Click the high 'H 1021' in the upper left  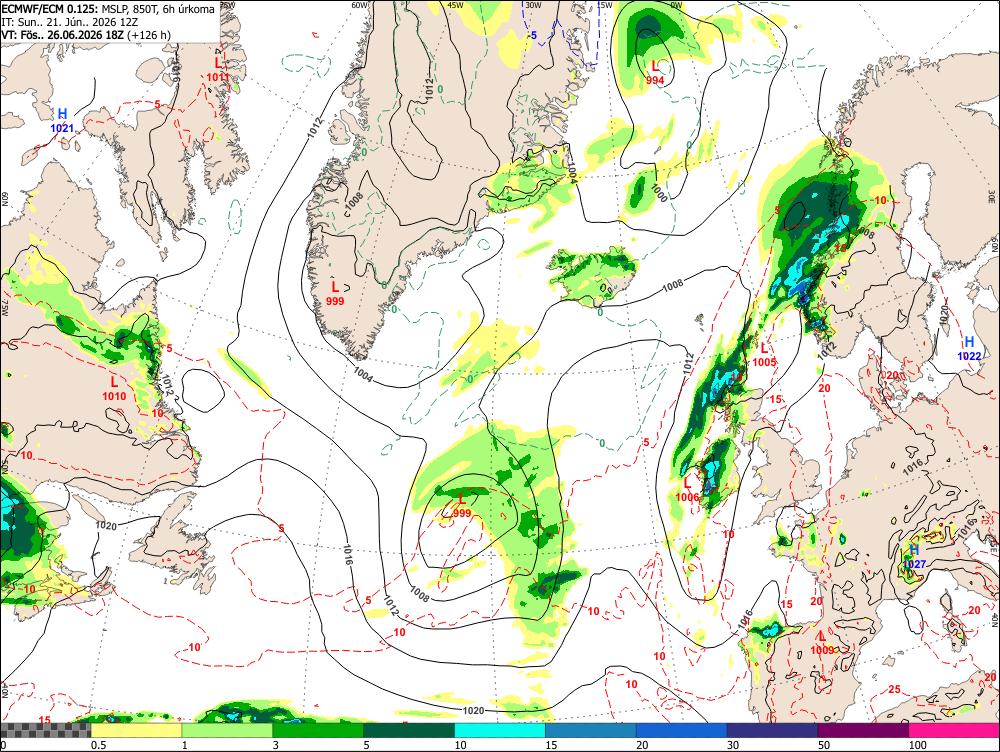(62, 121)
